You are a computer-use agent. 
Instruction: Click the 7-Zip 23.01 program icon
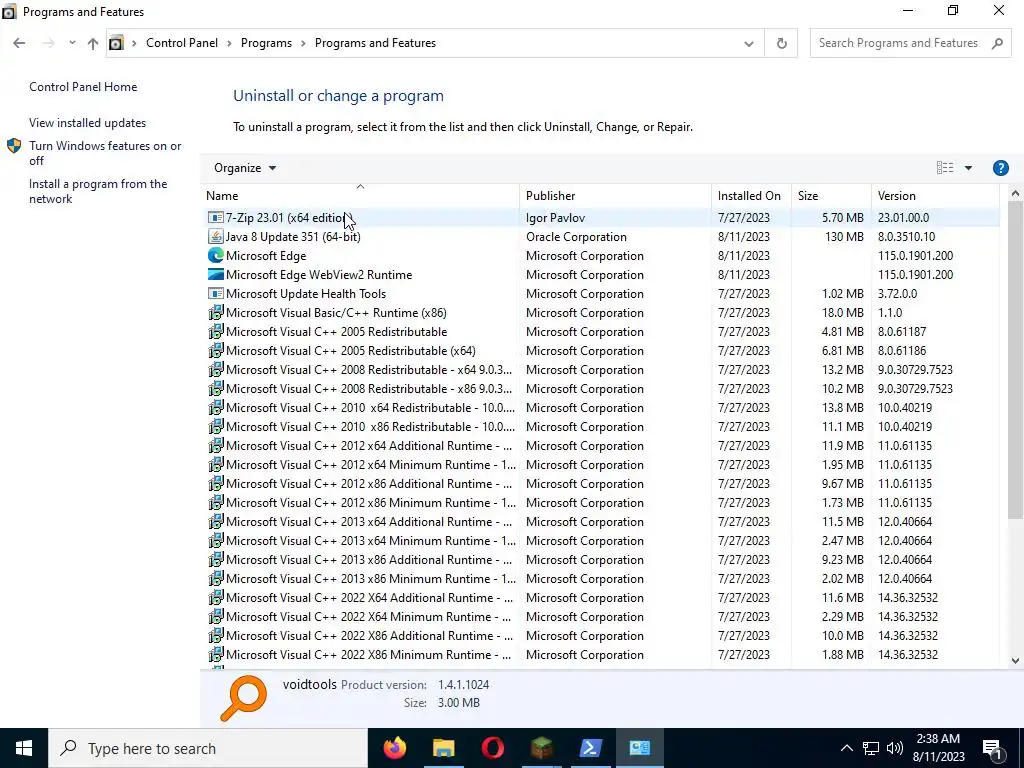(216, 217)
